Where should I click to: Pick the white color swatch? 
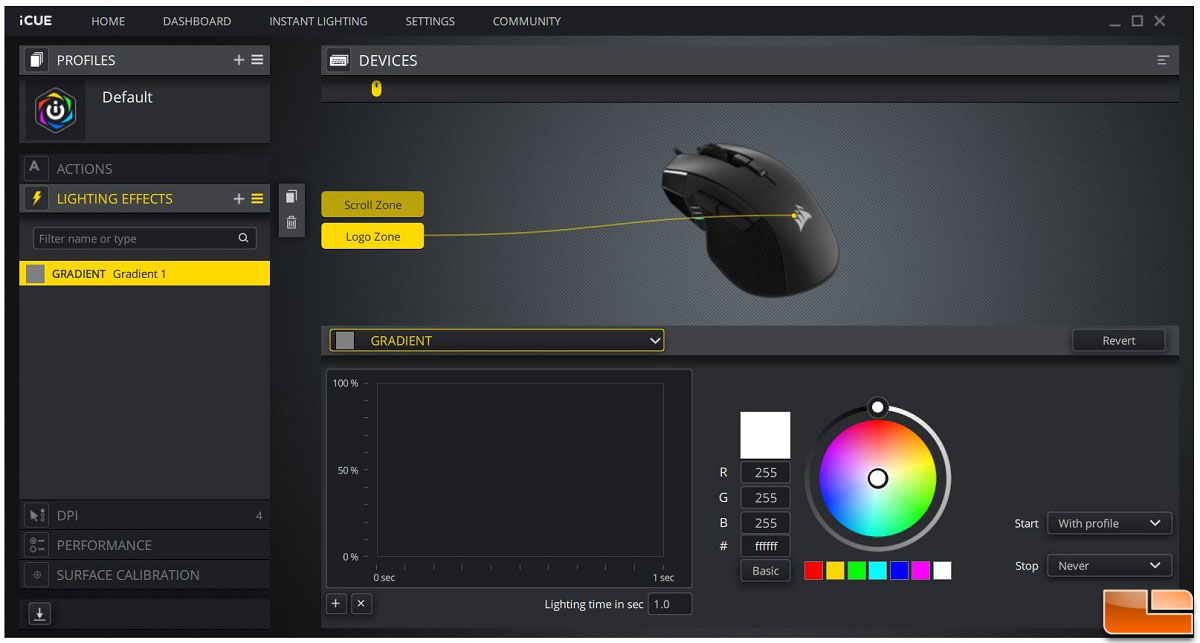tap(942, 571)
